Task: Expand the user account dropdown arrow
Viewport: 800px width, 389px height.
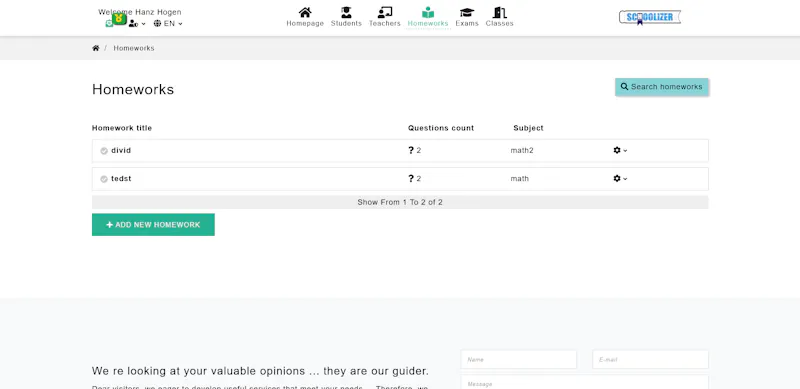Action: click(143, 24)
